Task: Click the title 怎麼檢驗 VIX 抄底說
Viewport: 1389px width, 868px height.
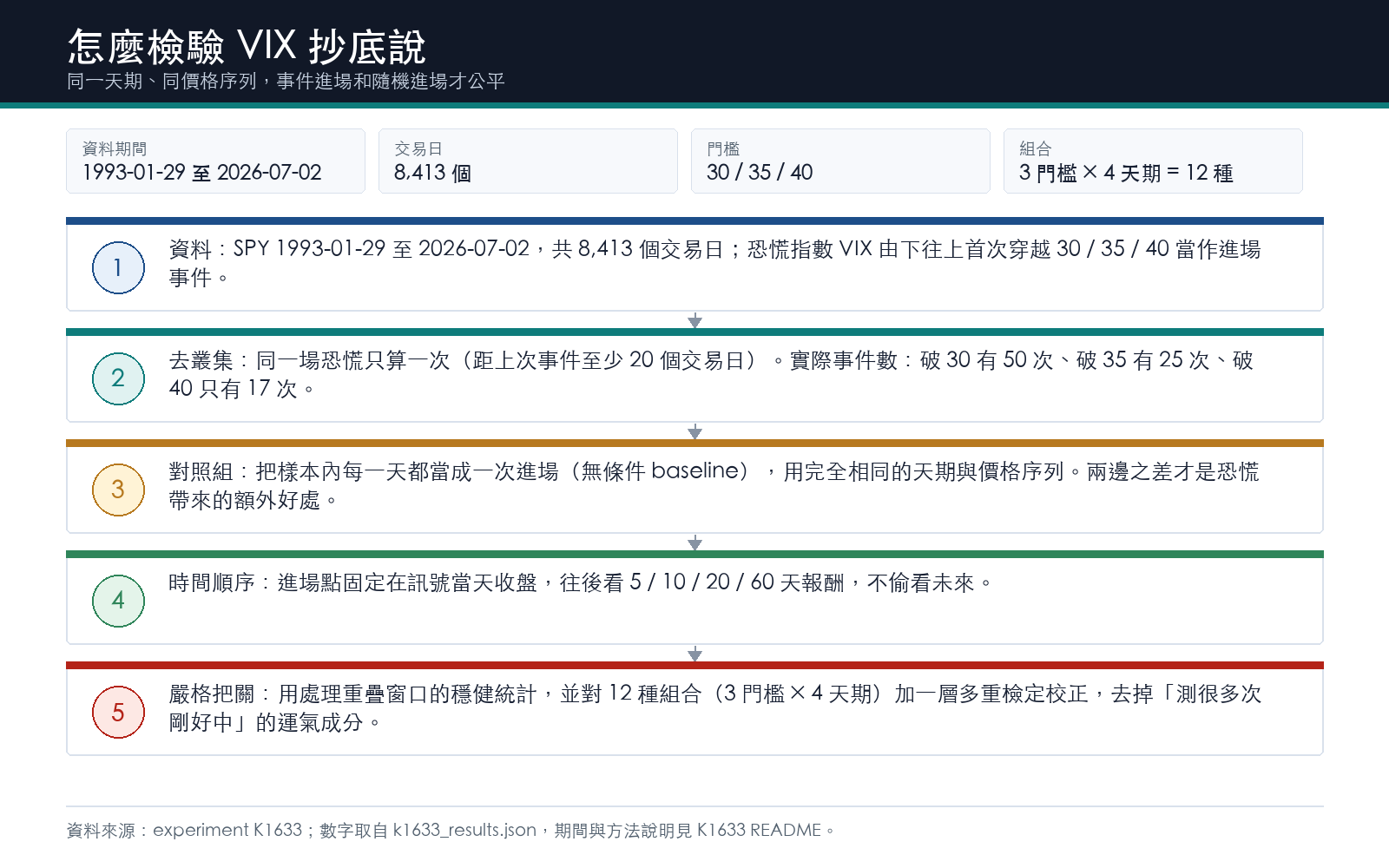Action: [247, 46]
